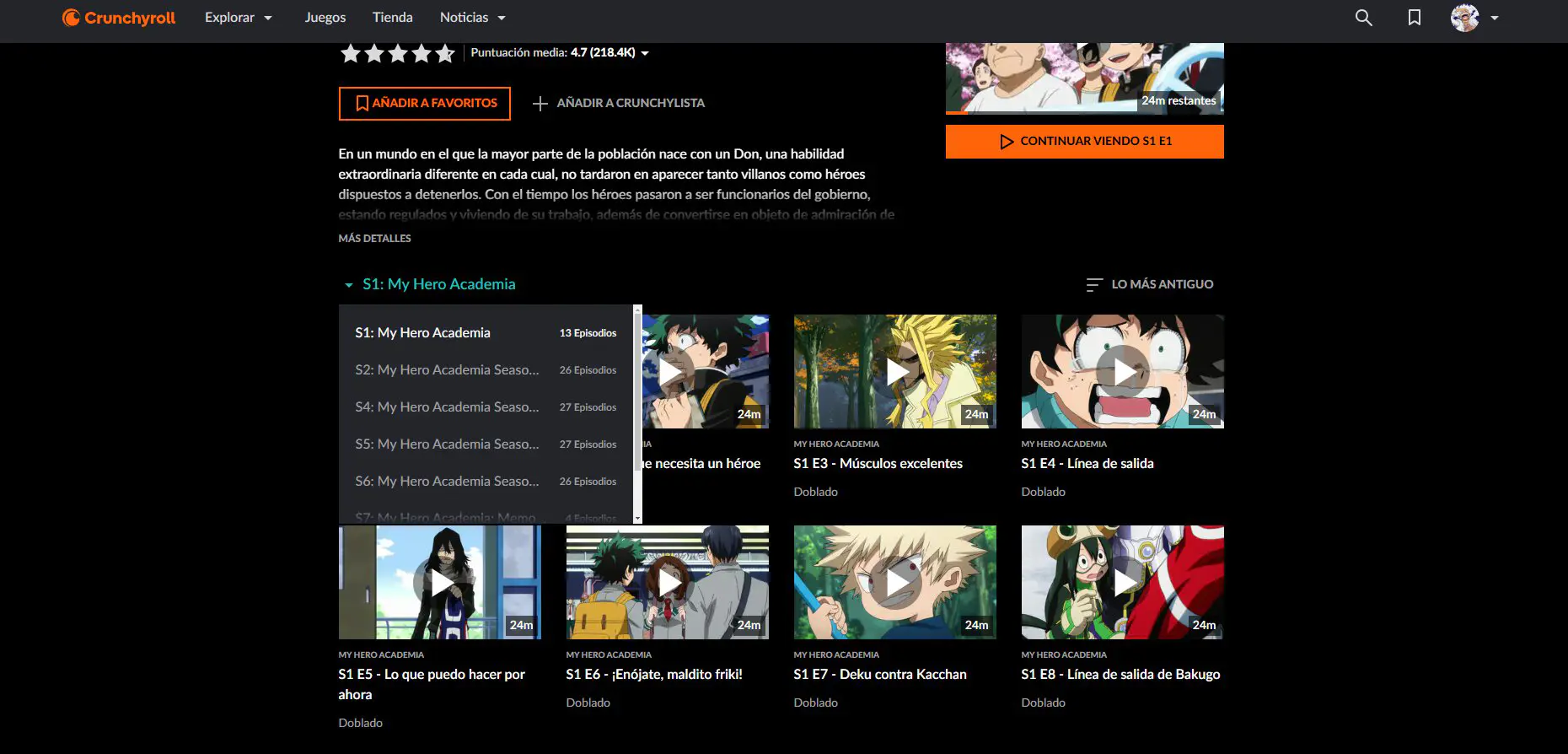Click My Hero Academia label above S1 E8
Image resolution: width=1568 pixels, height=754 pixels.
tap(1064, 655)
